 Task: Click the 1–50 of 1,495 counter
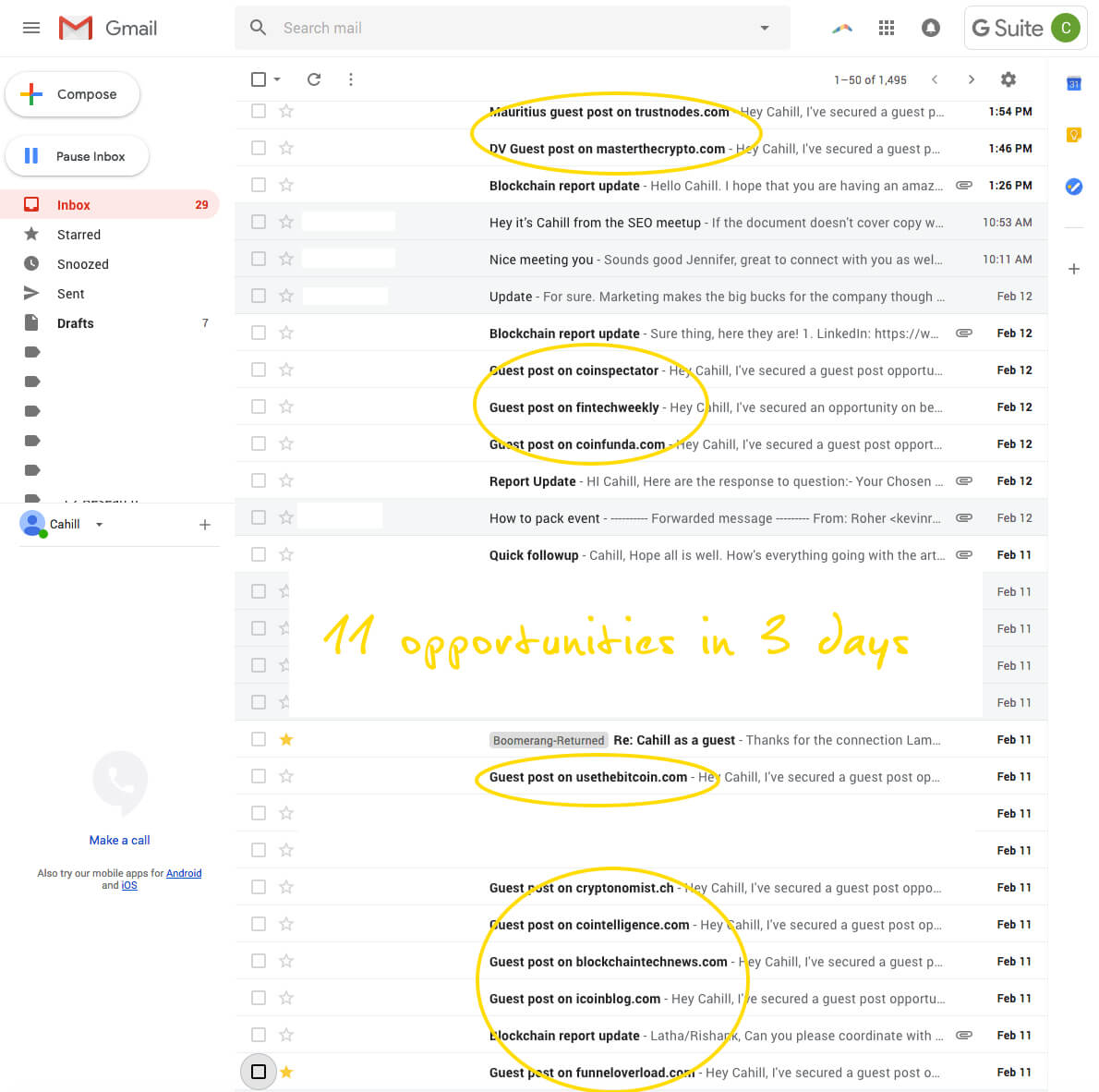[x=870, y=80]
